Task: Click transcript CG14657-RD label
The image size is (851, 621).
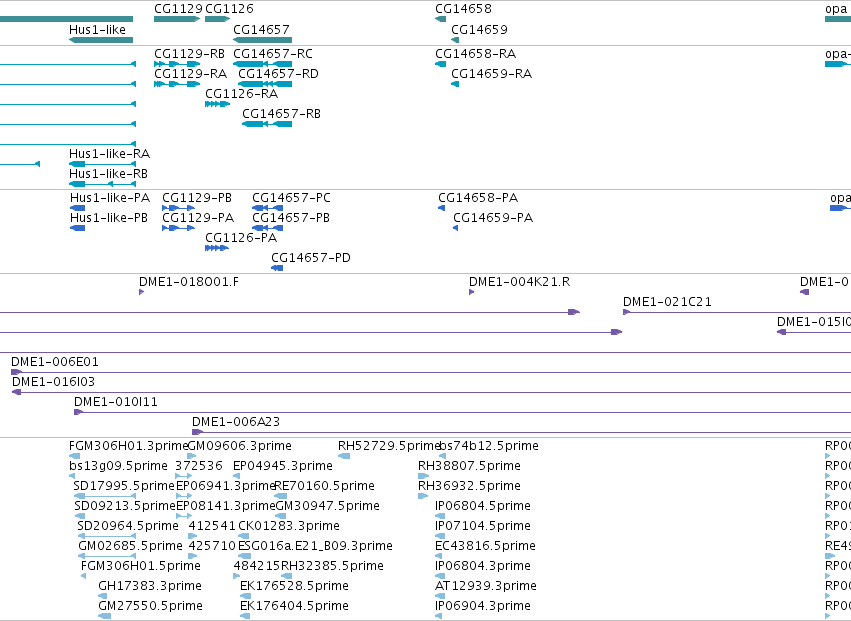Action: click(278, 74)
